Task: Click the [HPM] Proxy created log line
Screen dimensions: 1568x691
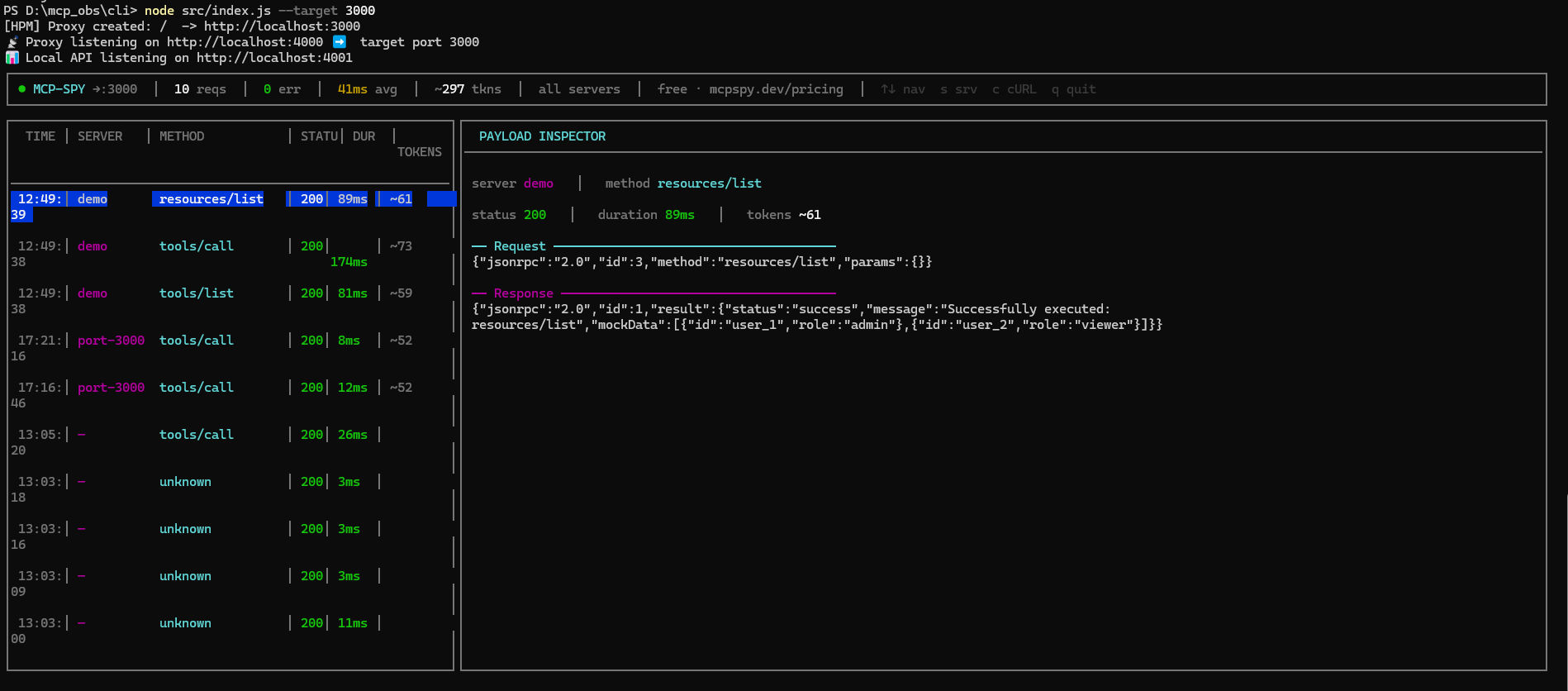Action: [x=182, y=26]
